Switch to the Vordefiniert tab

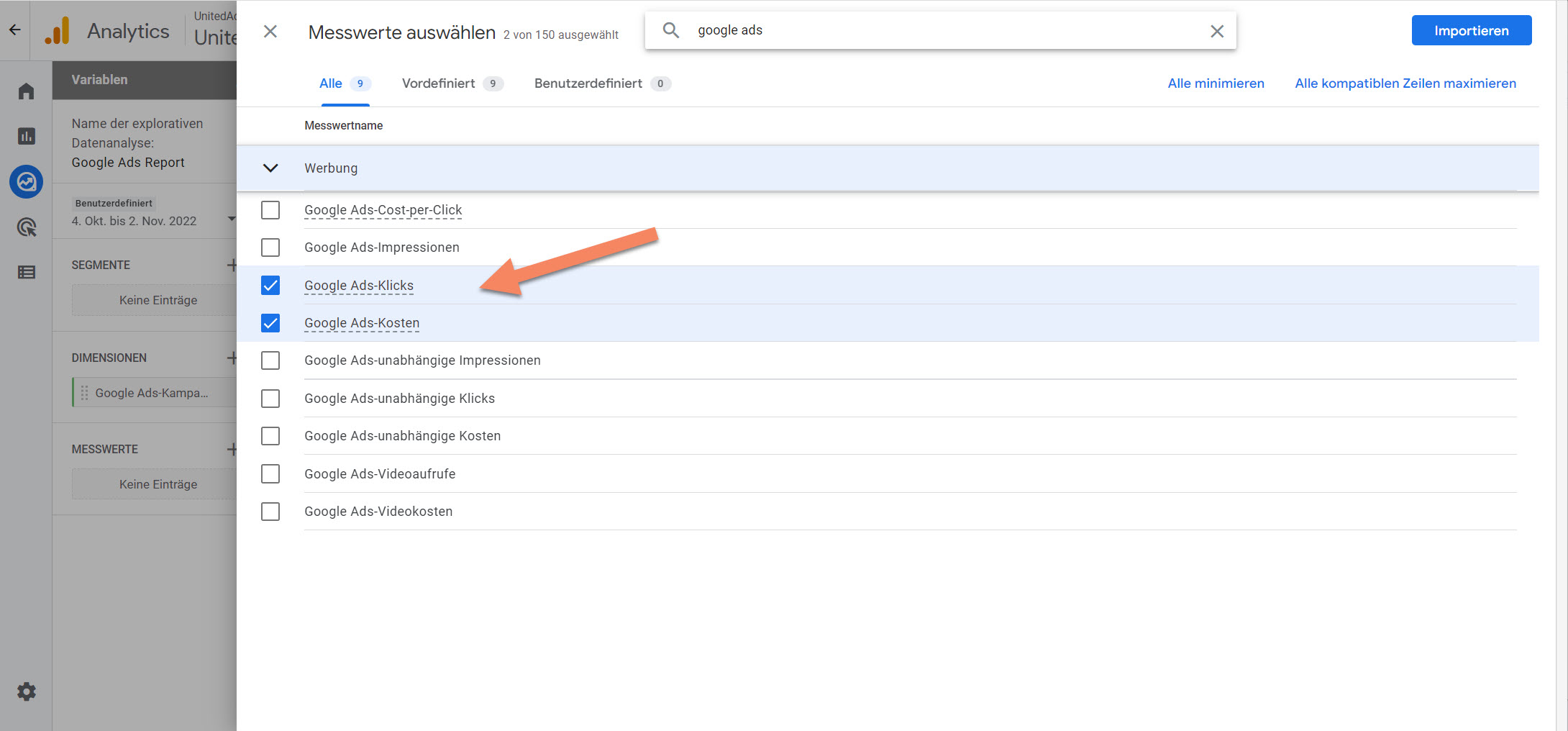452,83
